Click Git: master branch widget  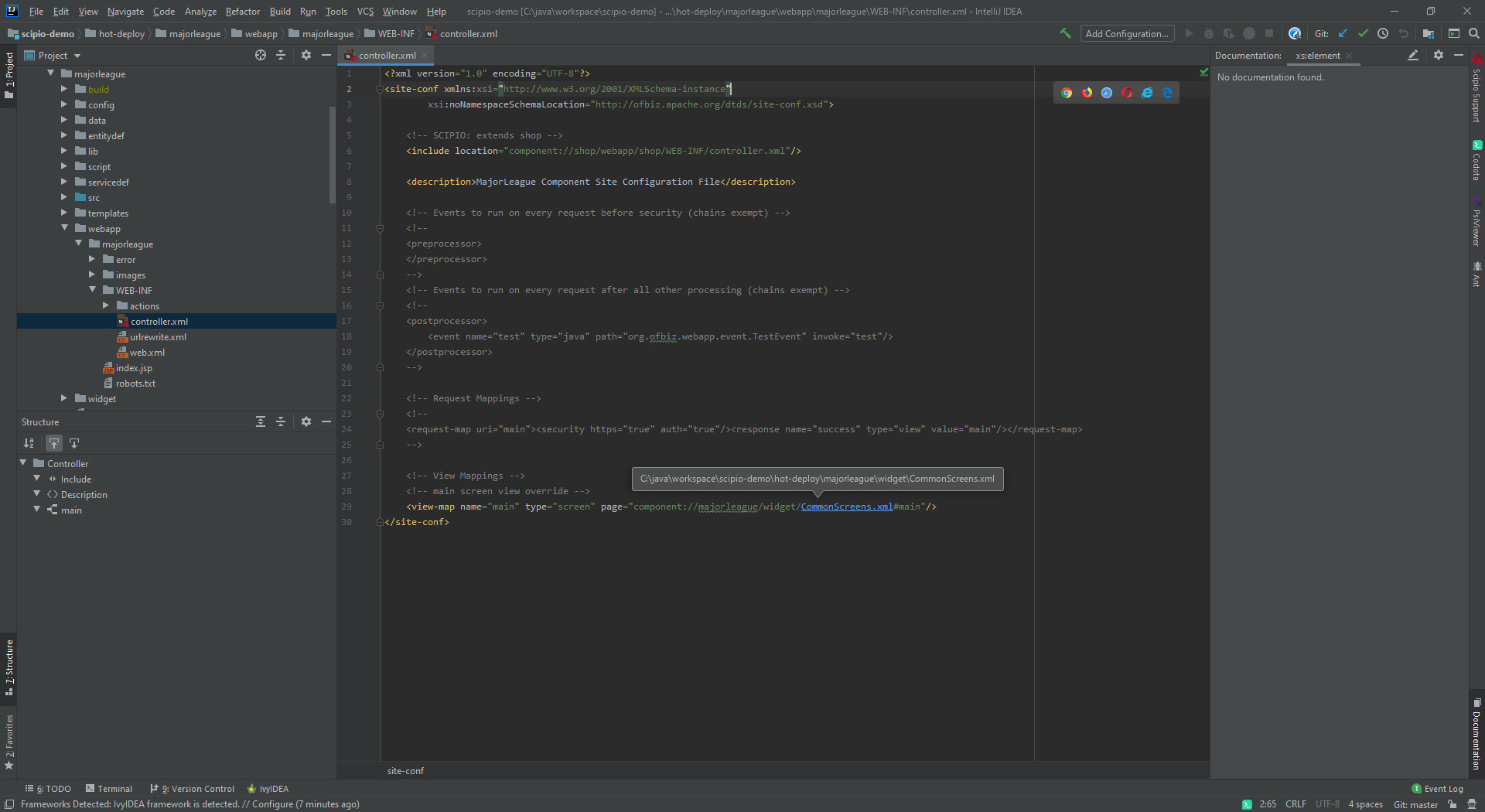[x=1415, y=804]
